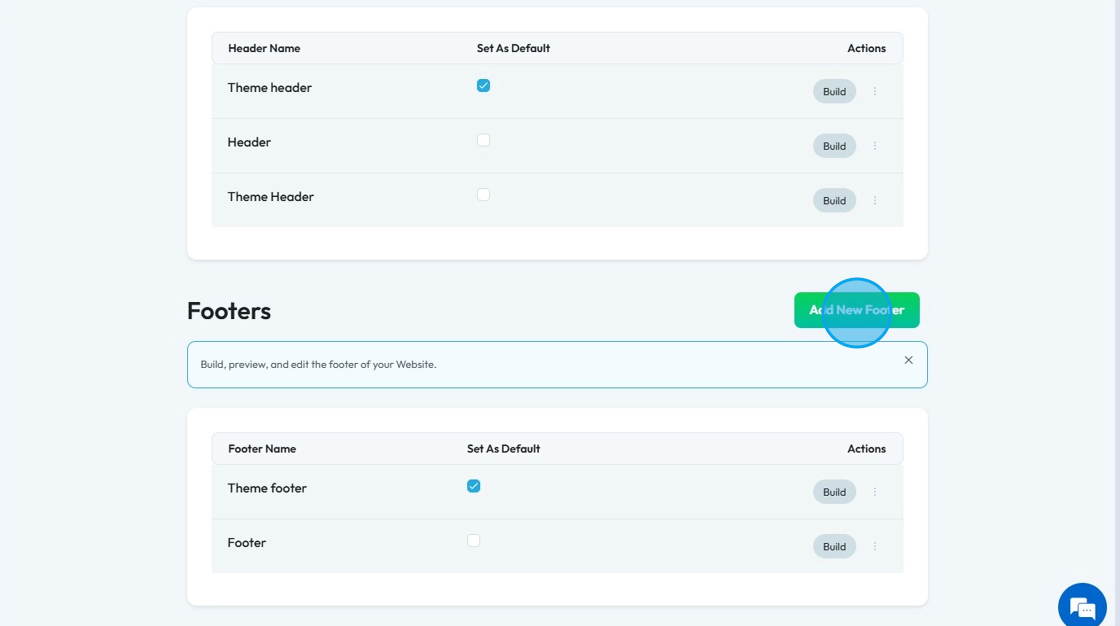Open actions menu for Theme footer row
Screen dimensions: 1120x626
click(x=874, y=492)
